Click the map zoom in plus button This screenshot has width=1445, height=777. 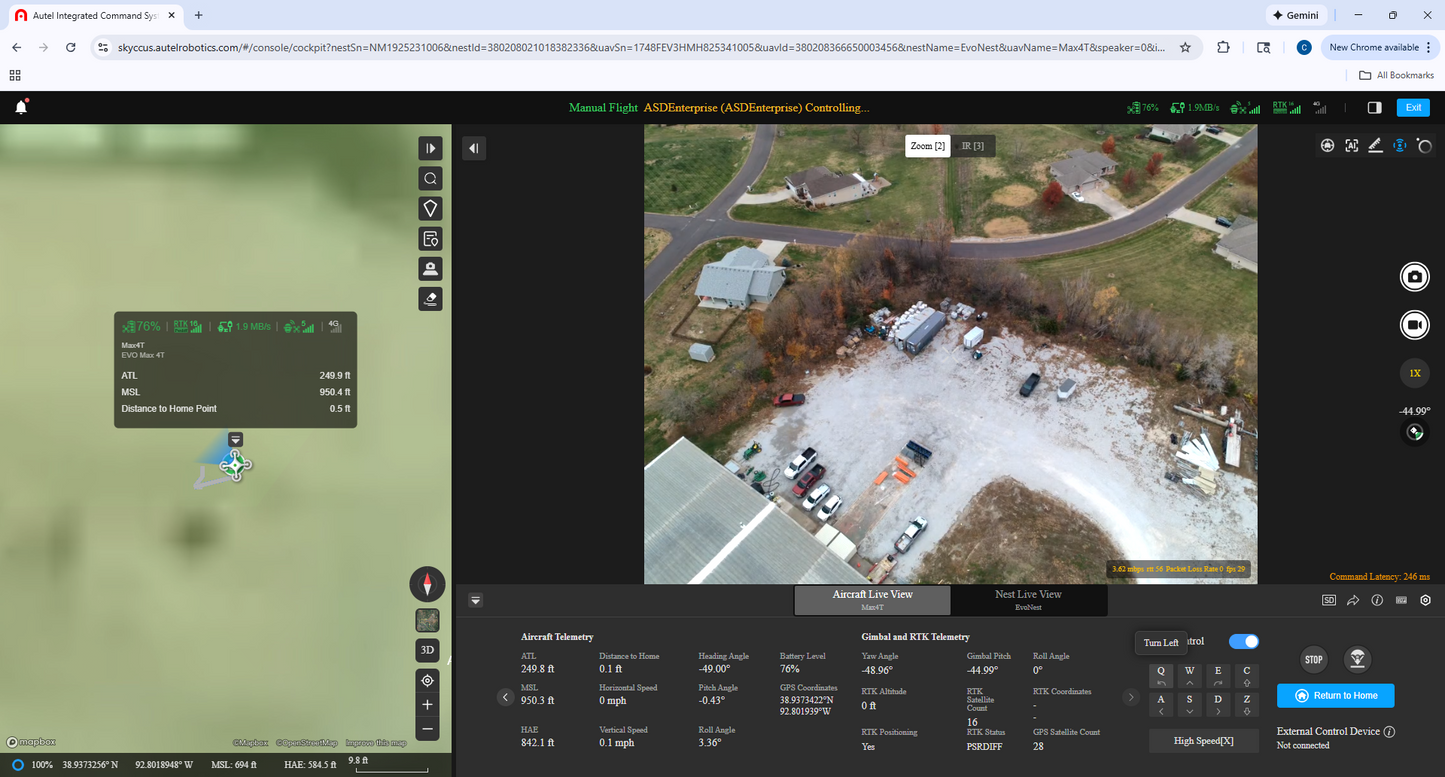pos(427,704)
